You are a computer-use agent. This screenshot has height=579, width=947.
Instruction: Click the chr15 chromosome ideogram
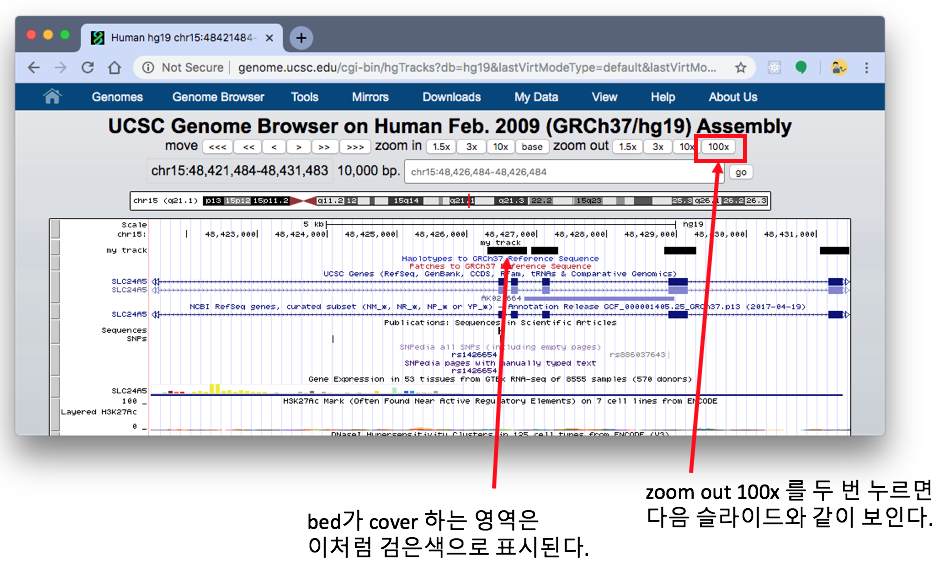[450, 200]
